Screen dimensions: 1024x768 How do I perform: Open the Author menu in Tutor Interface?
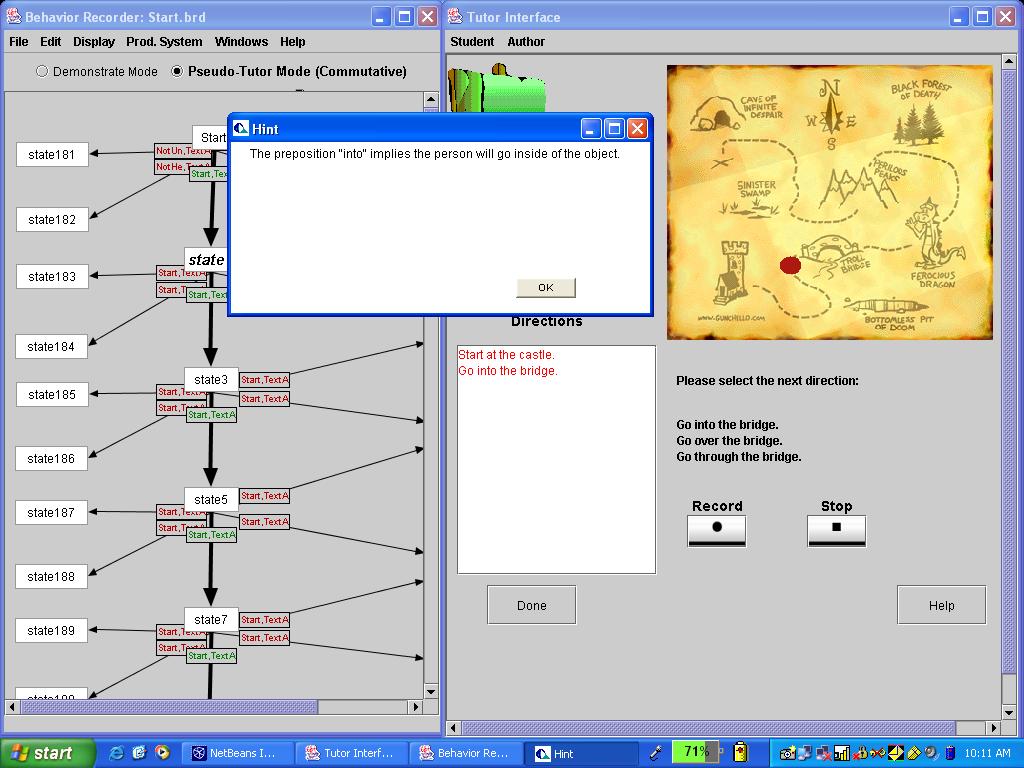[526, 42]
